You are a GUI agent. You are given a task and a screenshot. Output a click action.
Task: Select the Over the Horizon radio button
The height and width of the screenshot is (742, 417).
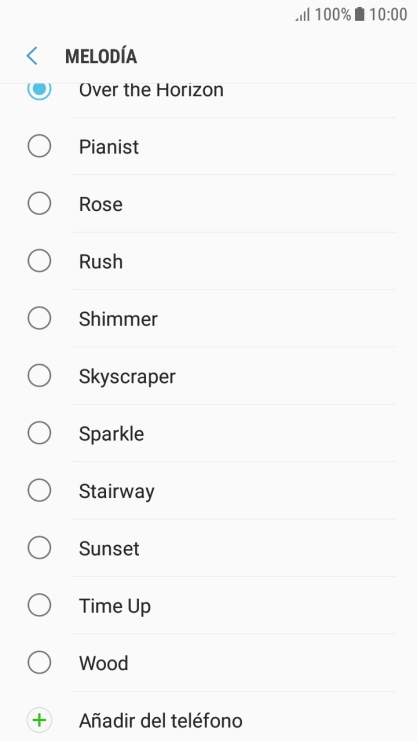pyautogui.click(x=39, y=89)
